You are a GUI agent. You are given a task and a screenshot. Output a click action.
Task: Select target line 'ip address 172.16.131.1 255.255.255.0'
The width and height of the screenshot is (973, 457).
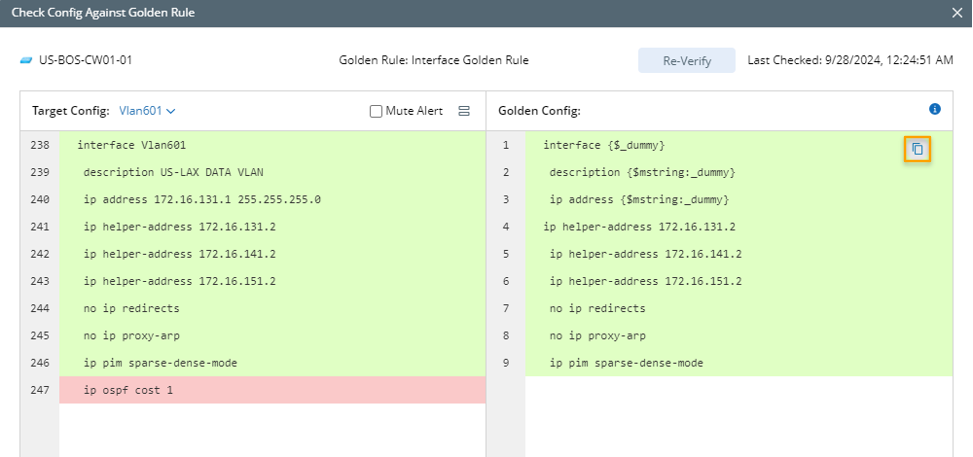(x=202, y=199)
